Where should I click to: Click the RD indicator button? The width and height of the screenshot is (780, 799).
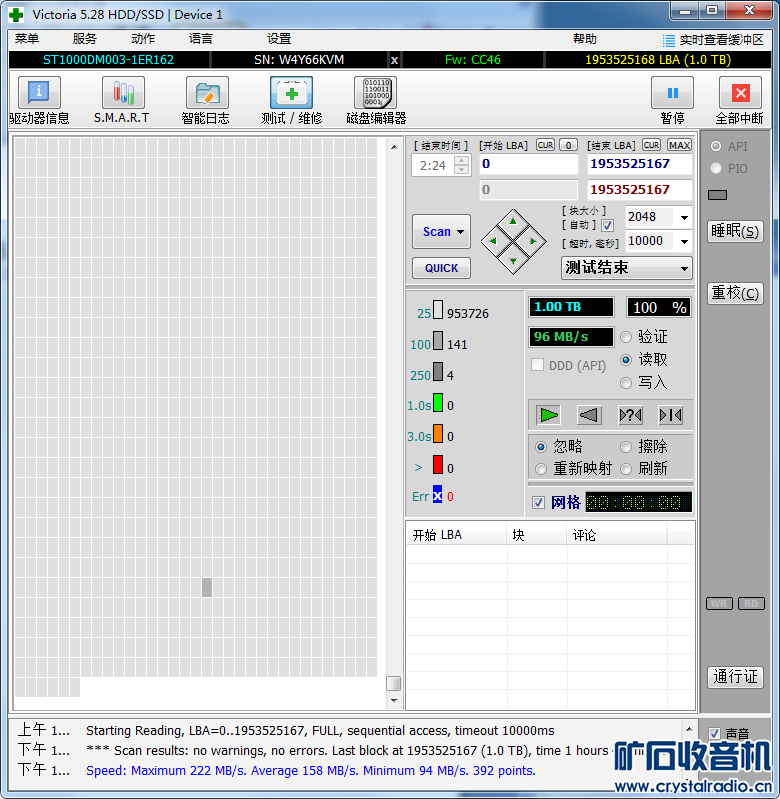tap(751, 603)
